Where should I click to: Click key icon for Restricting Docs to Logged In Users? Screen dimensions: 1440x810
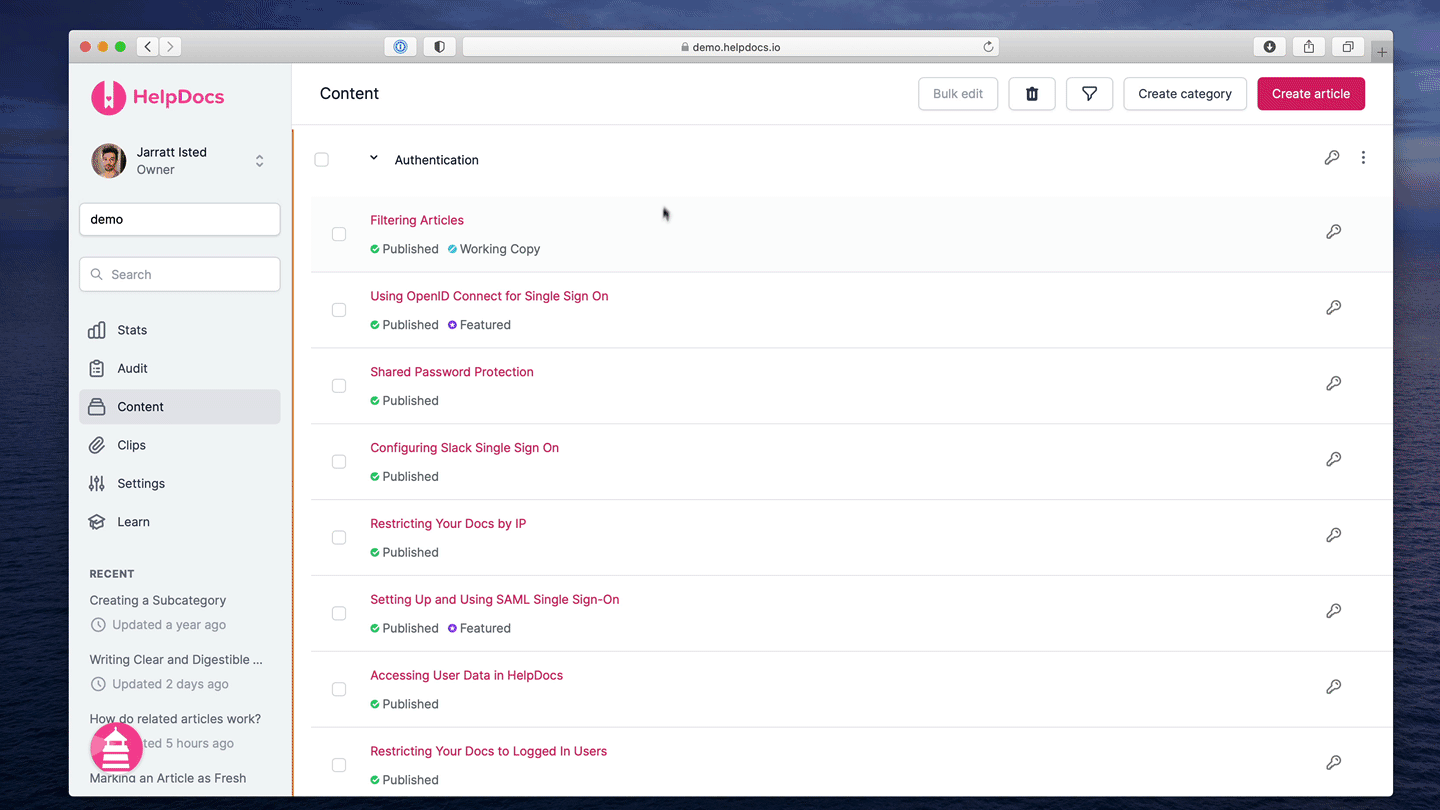pyautogui.click(x=1333, y=763)
